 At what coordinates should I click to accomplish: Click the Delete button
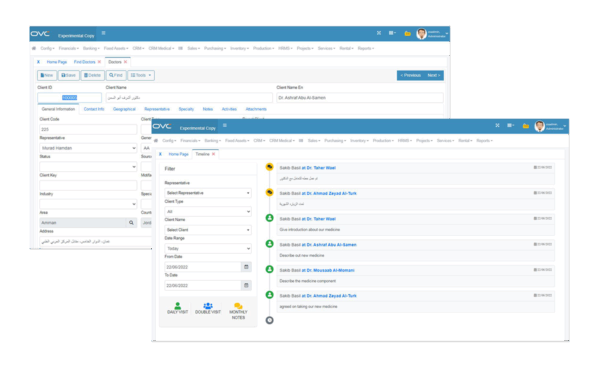92,75
